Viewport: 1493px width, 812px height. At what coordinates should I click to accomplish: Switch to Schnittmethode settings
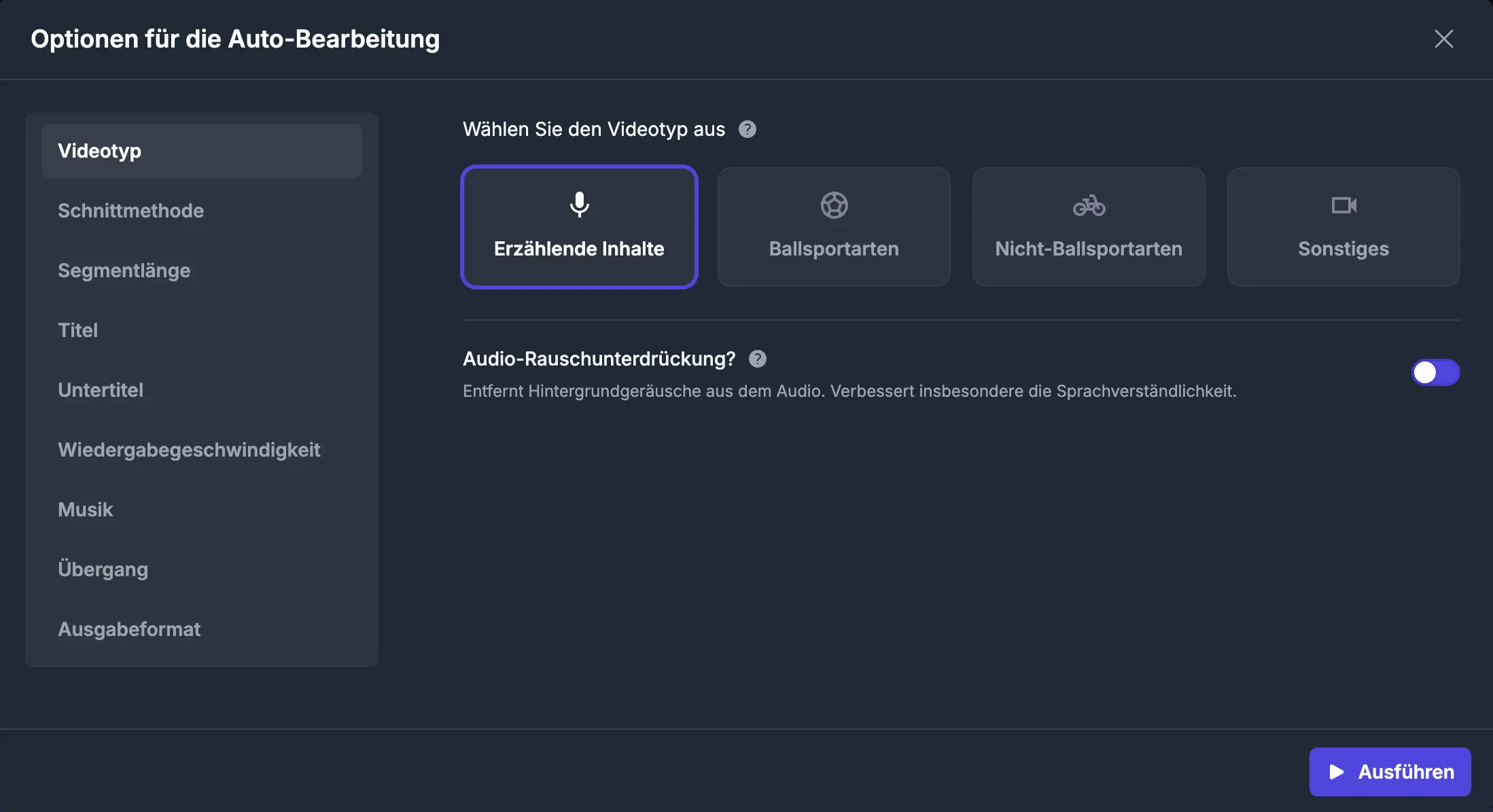(130, 211)
